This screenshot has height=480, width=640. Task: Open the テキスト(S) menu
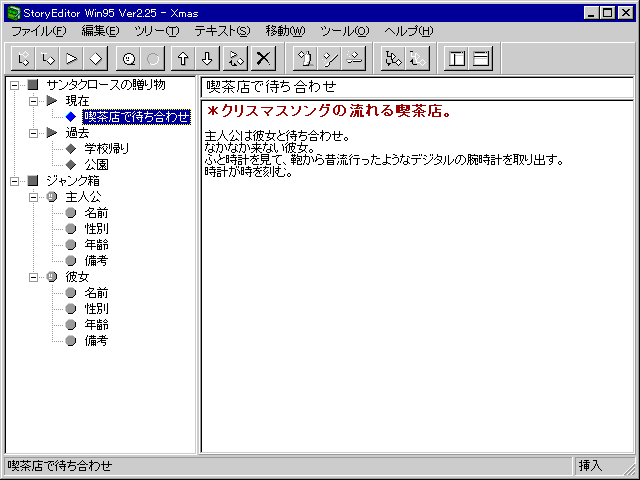[x=222, y=31]
